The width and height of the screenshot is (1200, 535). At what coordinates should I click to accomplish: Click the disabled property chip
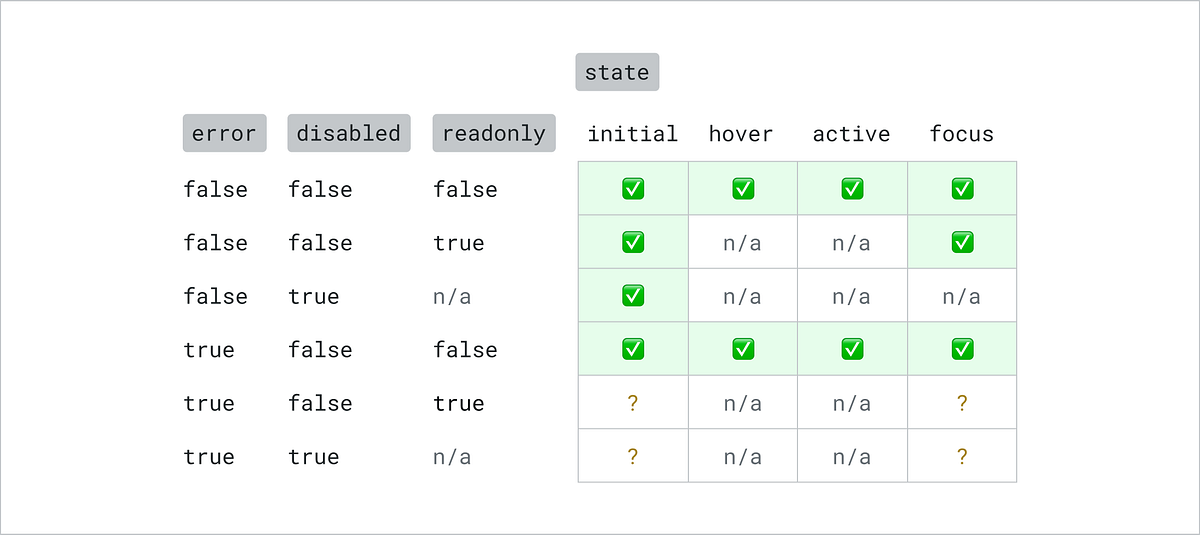(348, 133)
